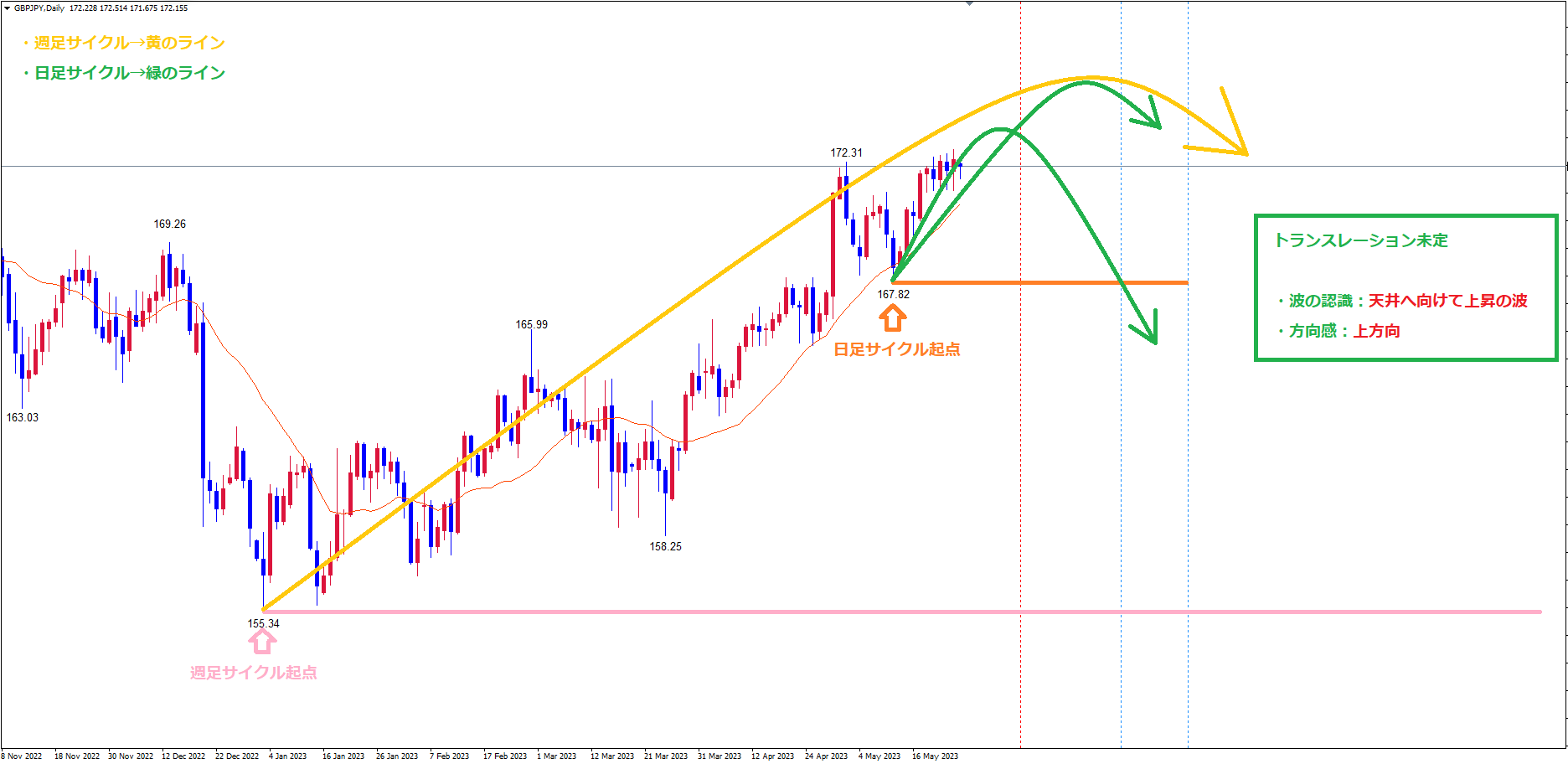The width and height of the screenshot is (1568, 764).
Task: Click the lower green downward arrowhead
Action: [1149, 333]
